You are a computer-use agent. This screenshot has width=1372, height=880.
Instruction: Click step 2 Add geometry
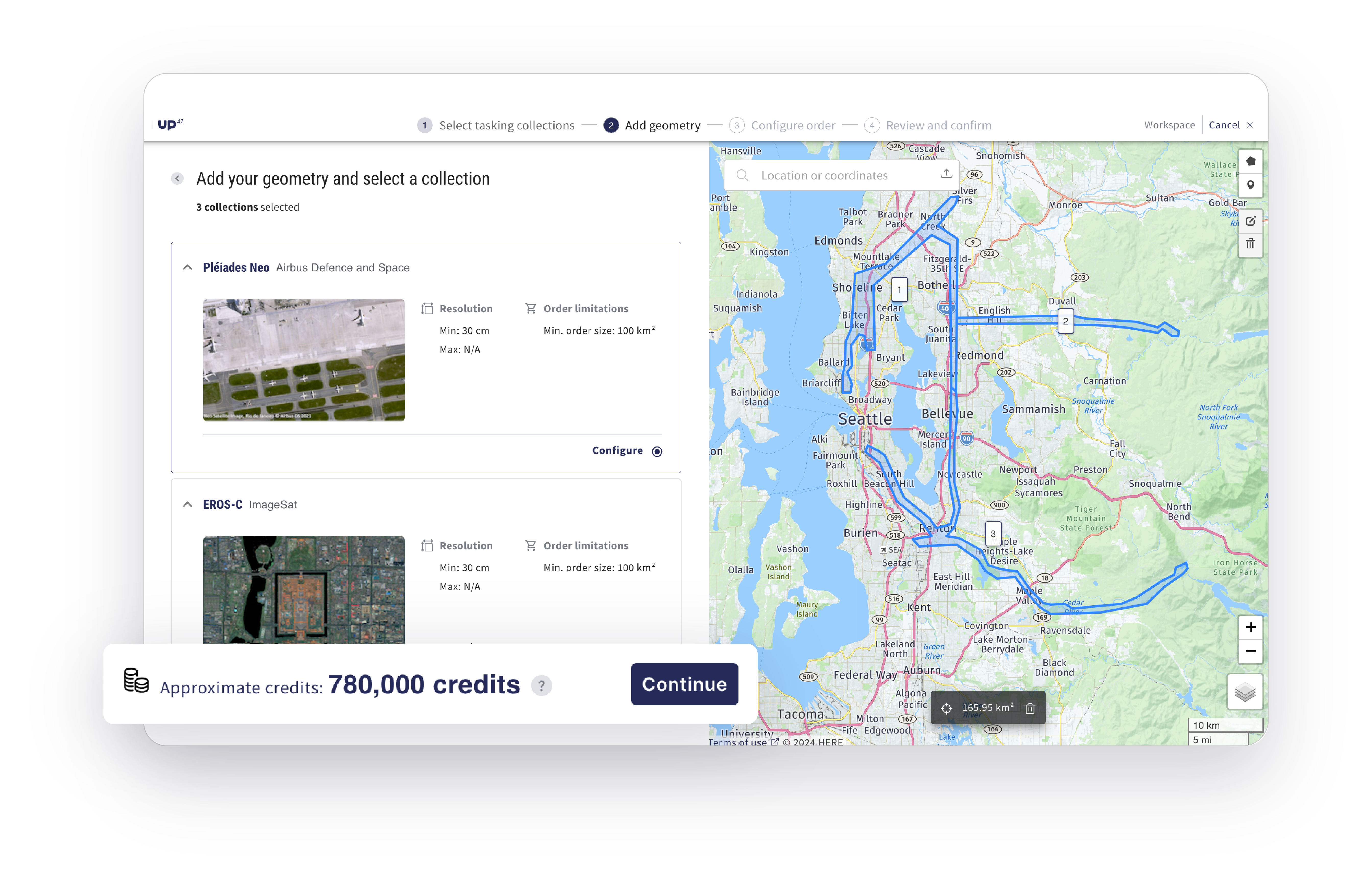(652, 125)
